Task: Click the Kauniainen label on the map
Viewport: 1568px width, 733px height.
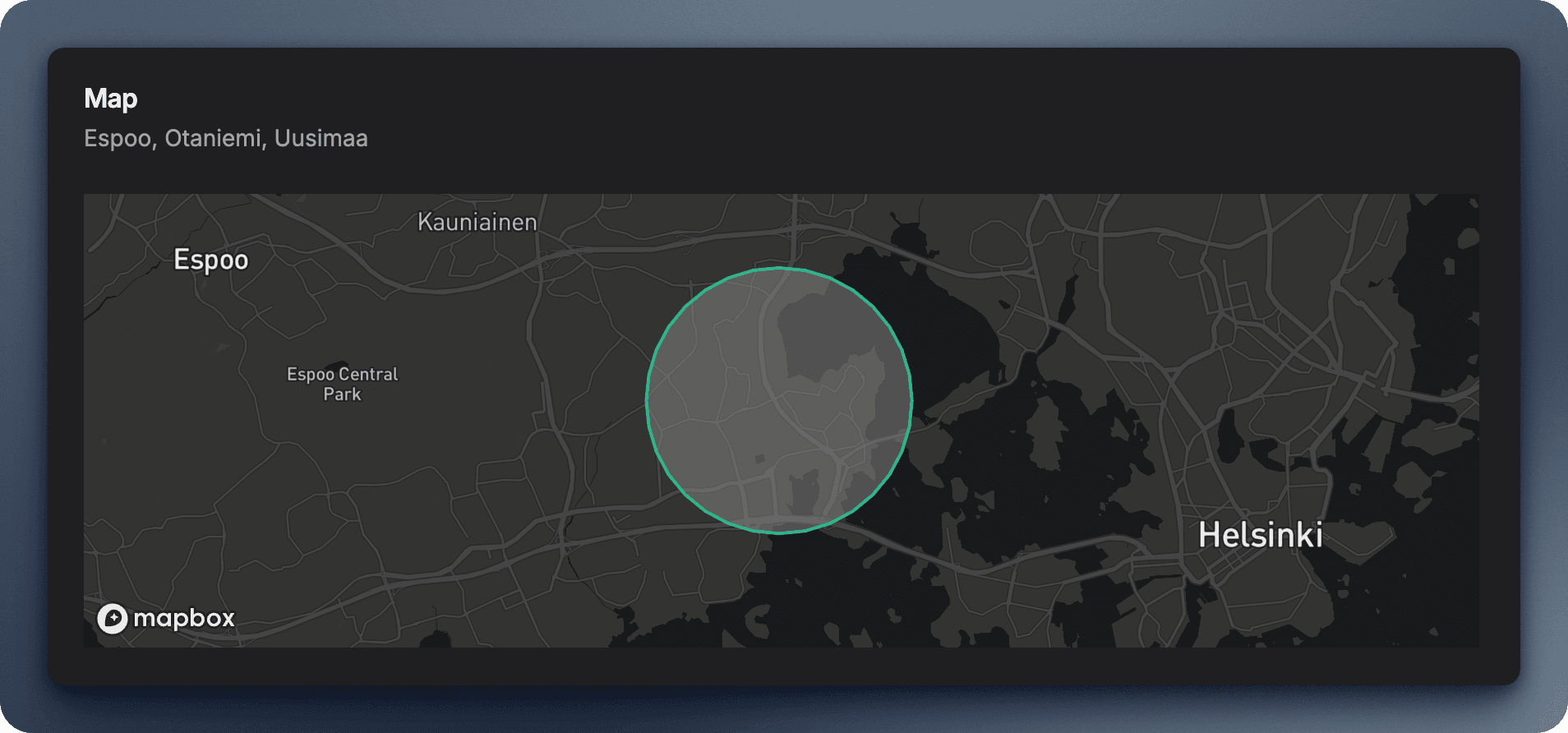Action: [477, 222]
